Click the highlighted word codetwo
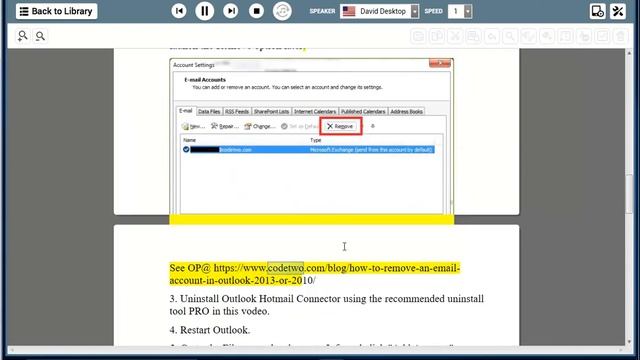The height and width of the screenshot is (360, 640). coord(285,268)
